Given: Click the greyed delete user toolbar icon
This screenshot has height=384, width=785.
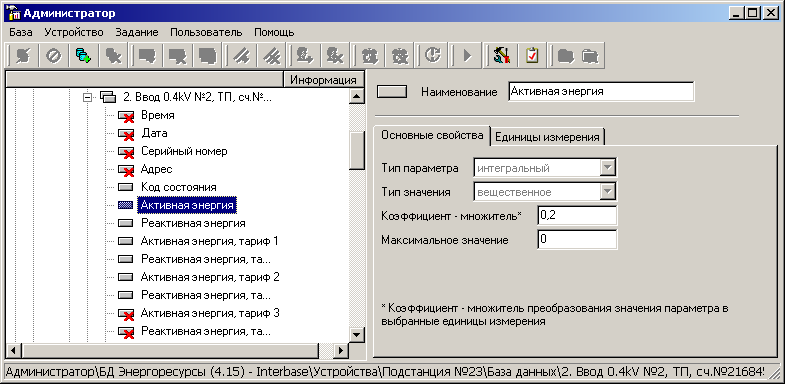Looking at the screenshot, I should pos(334,56).
